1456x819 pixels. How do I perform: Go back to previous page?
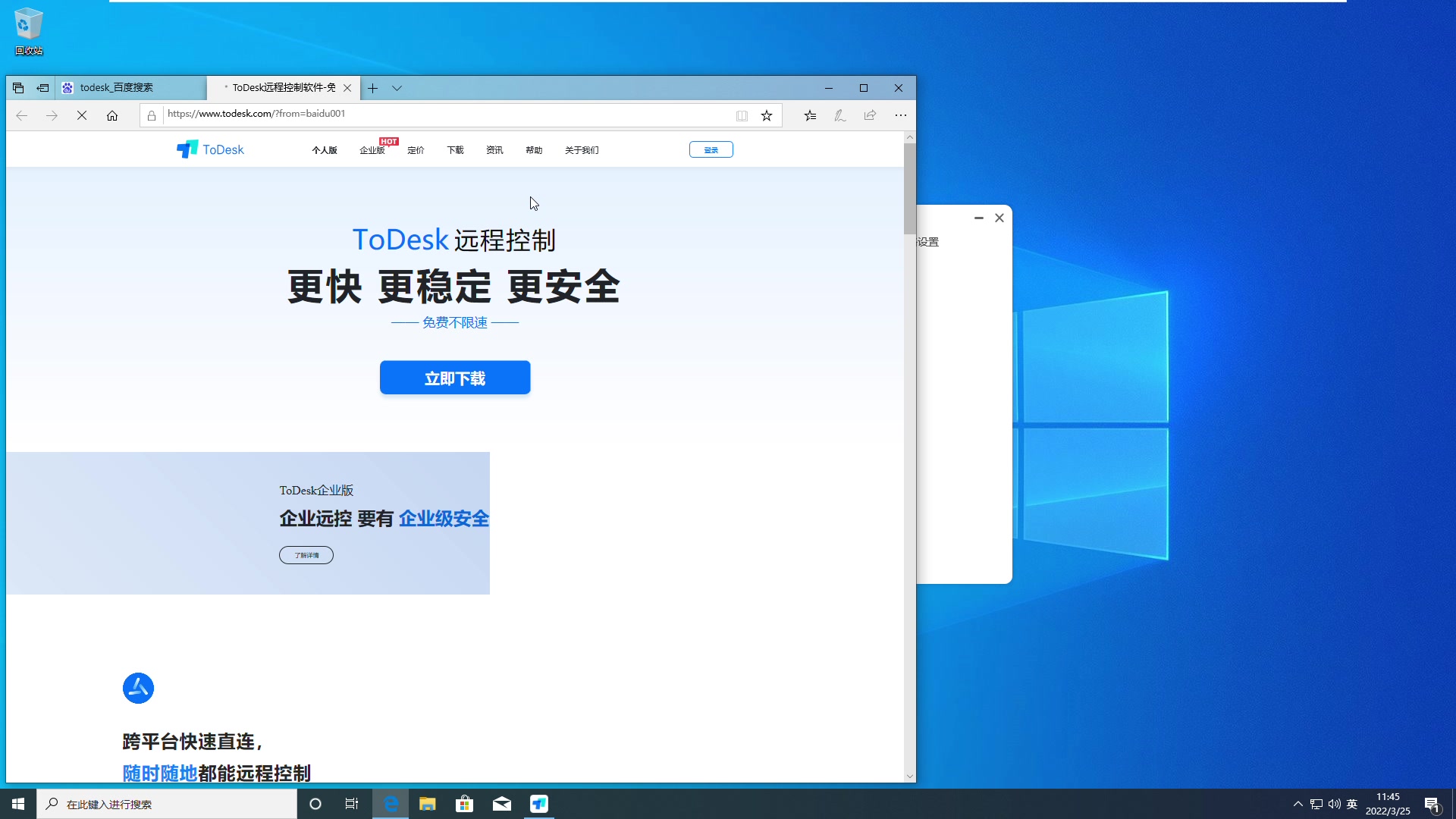tap(21, 115)
